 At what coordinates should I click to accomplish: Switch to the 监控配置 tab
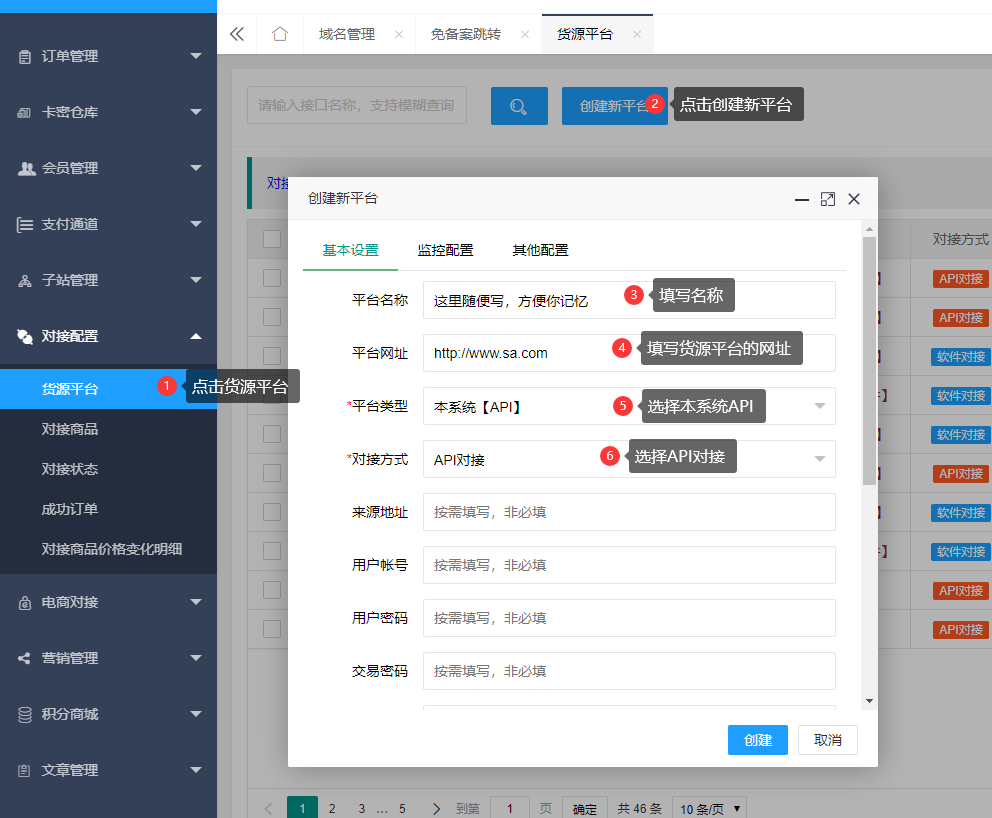point(445,251)
